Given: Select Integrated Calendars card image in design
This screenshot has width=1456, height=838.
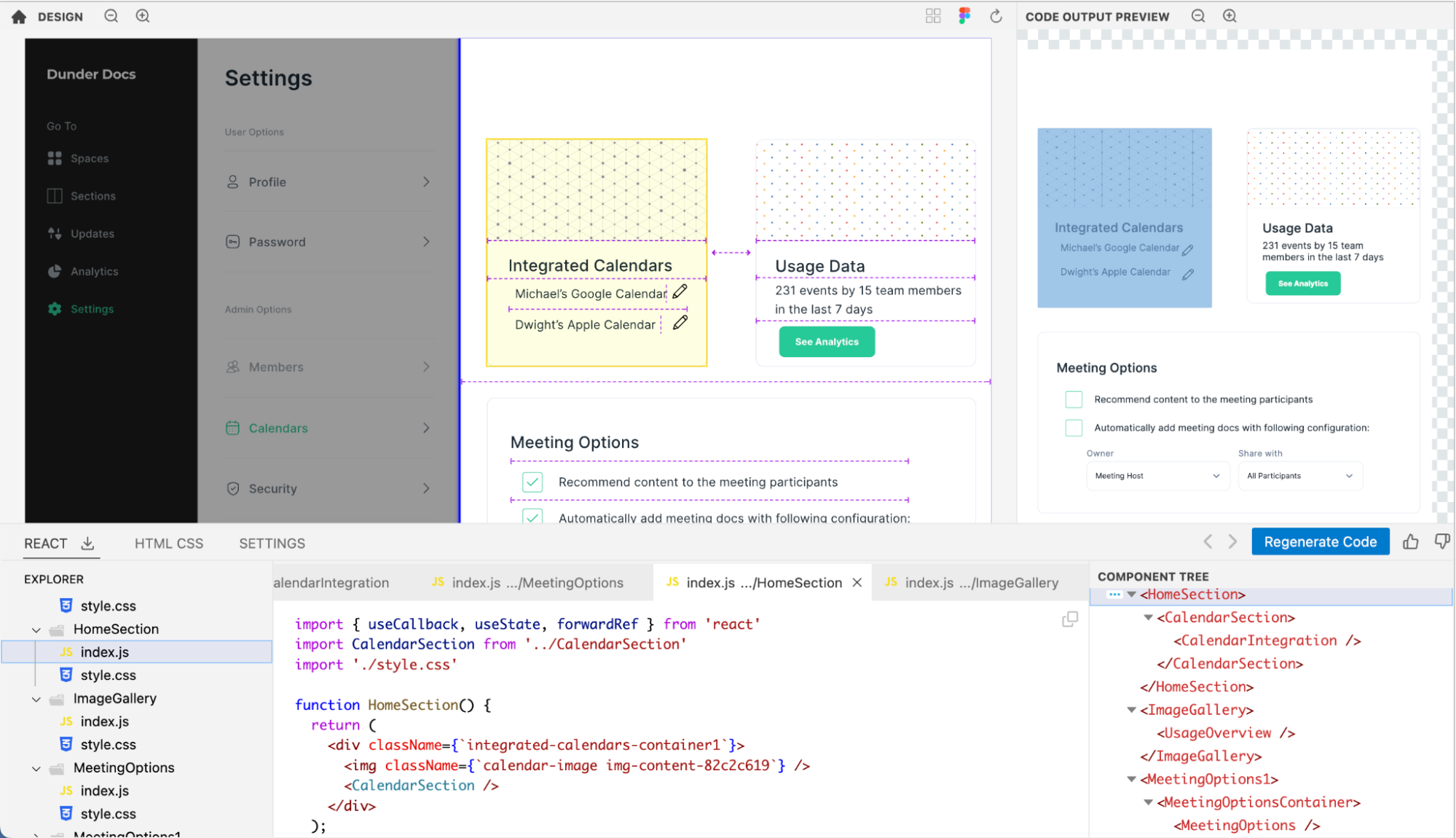Looking at the screenshot, I should 597,189.
